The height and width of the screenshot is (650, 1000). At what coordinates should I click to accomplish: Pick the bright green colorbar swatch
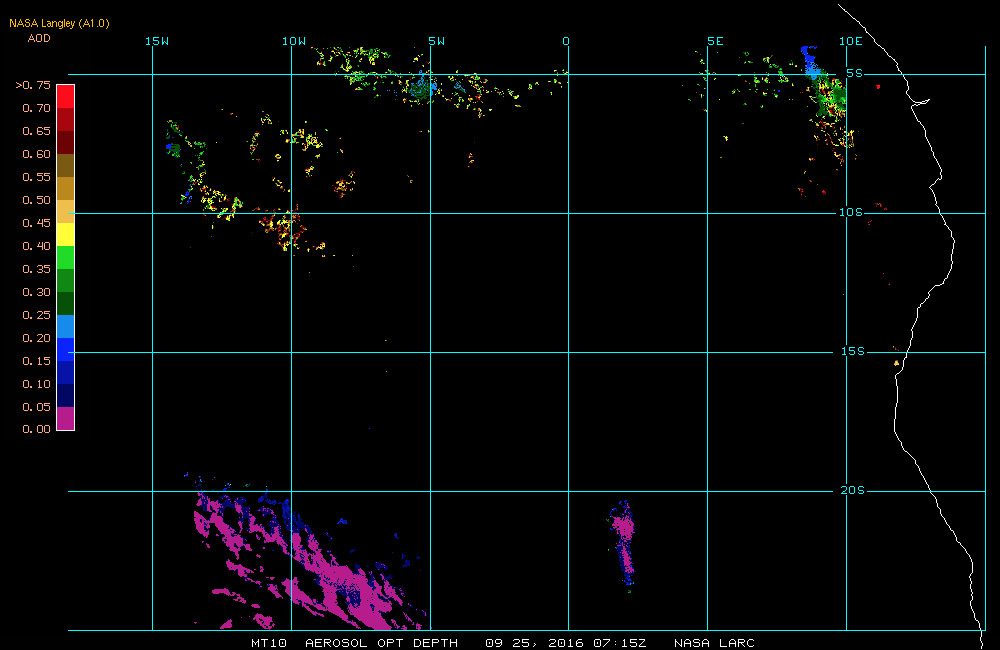(66, 257)
